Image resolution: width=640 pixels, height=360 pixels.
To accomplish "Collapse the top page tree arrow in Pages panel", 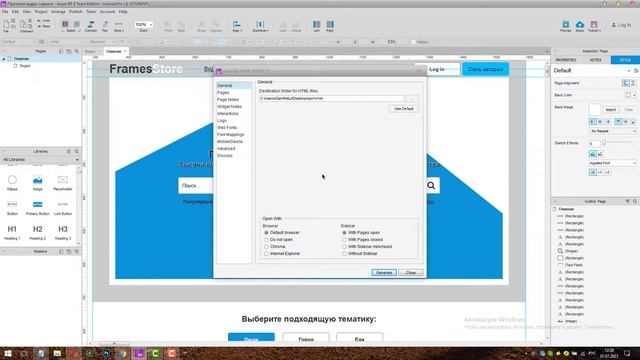I will pyautogui.click(x=4, y=59).
